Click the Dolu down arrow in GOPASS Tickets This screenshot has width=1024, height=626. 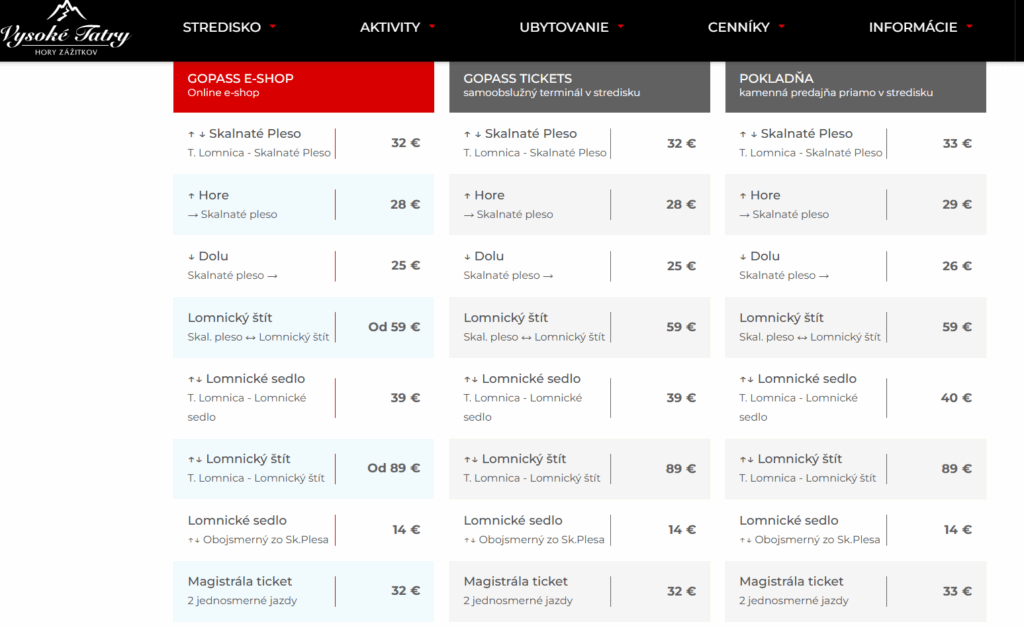467,257
